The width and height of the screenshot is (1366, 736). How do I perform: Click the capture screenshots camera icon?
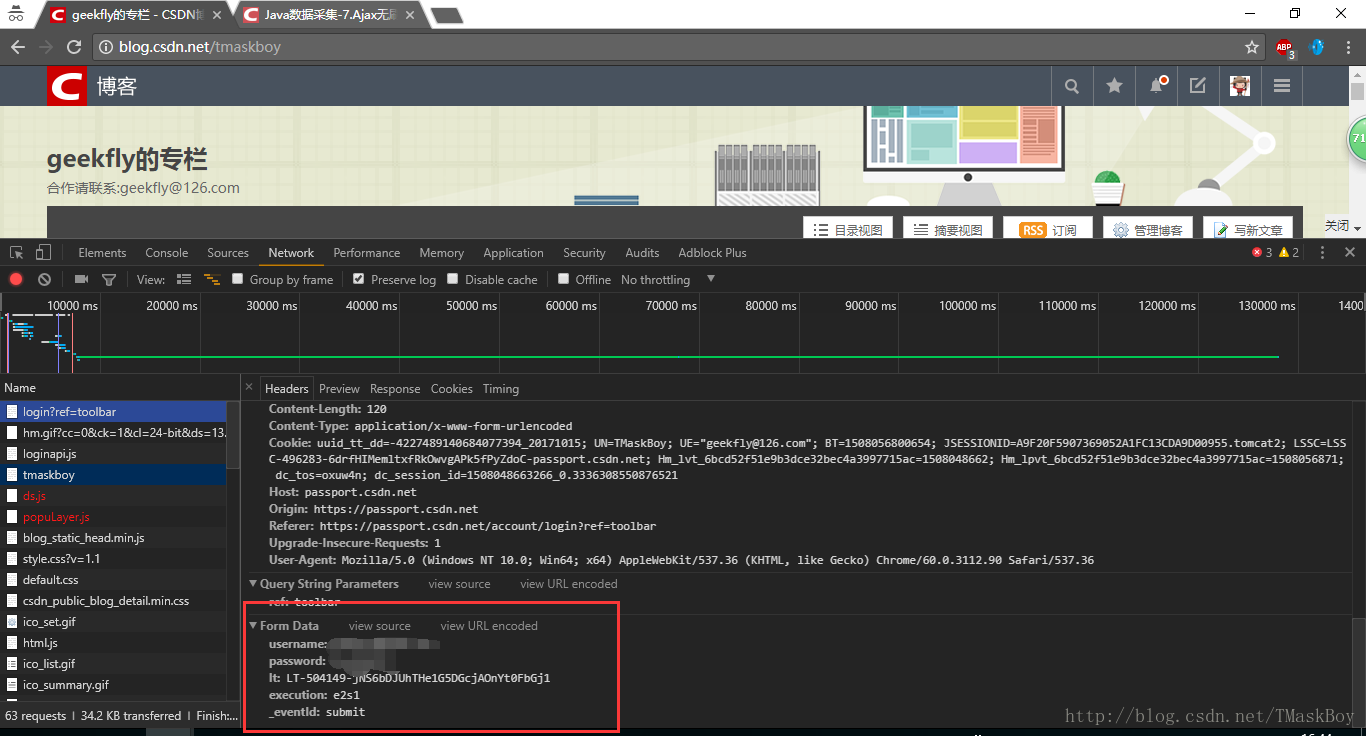pos(82,280)
